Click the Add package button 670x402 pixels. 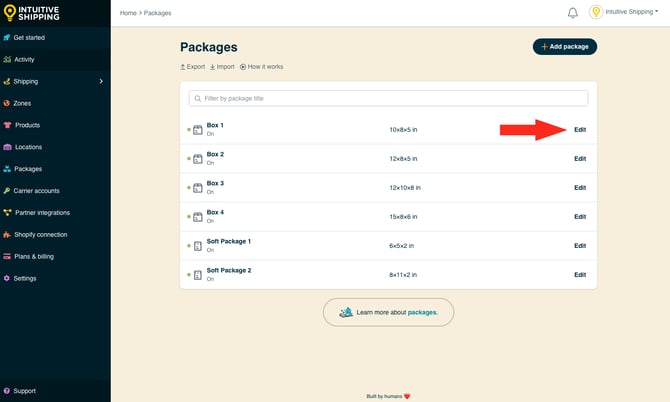tap(564, 47)
